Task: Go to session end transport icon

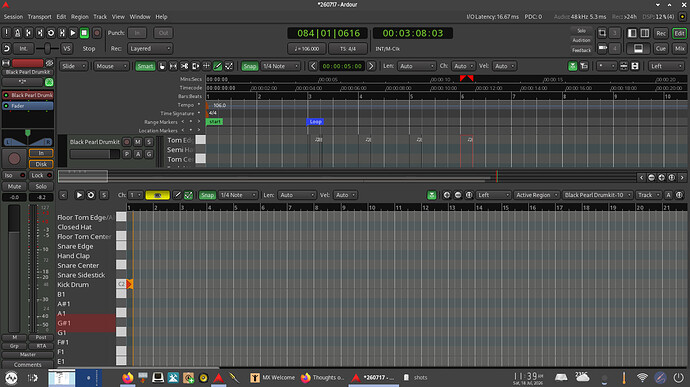Action: click(40, 33)
